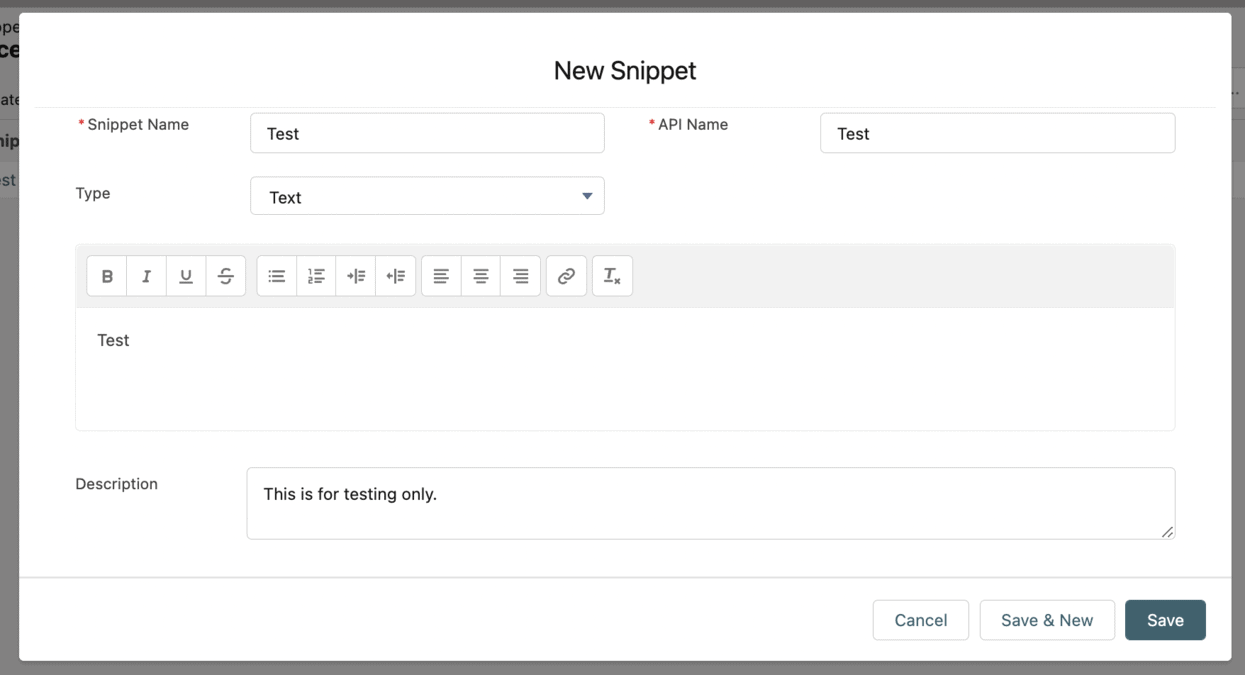Click the Snippet Name label

pos(138,125)
